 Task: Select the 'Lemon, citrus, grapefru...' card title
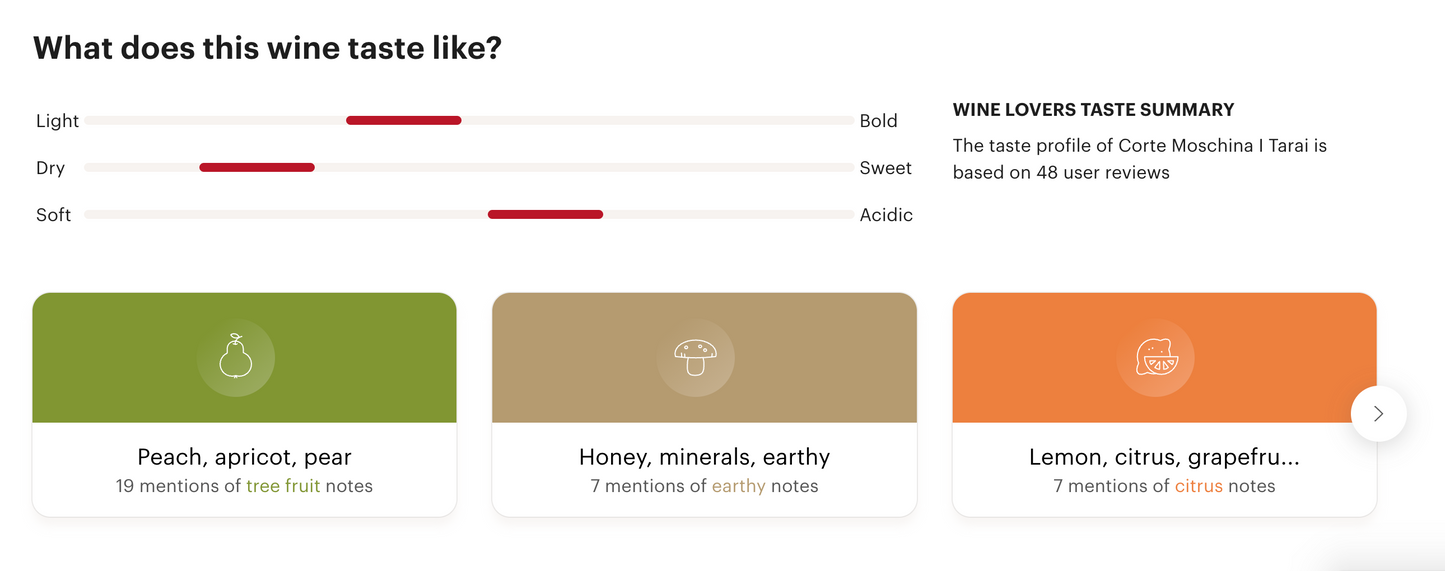[x=1164, y=457]
